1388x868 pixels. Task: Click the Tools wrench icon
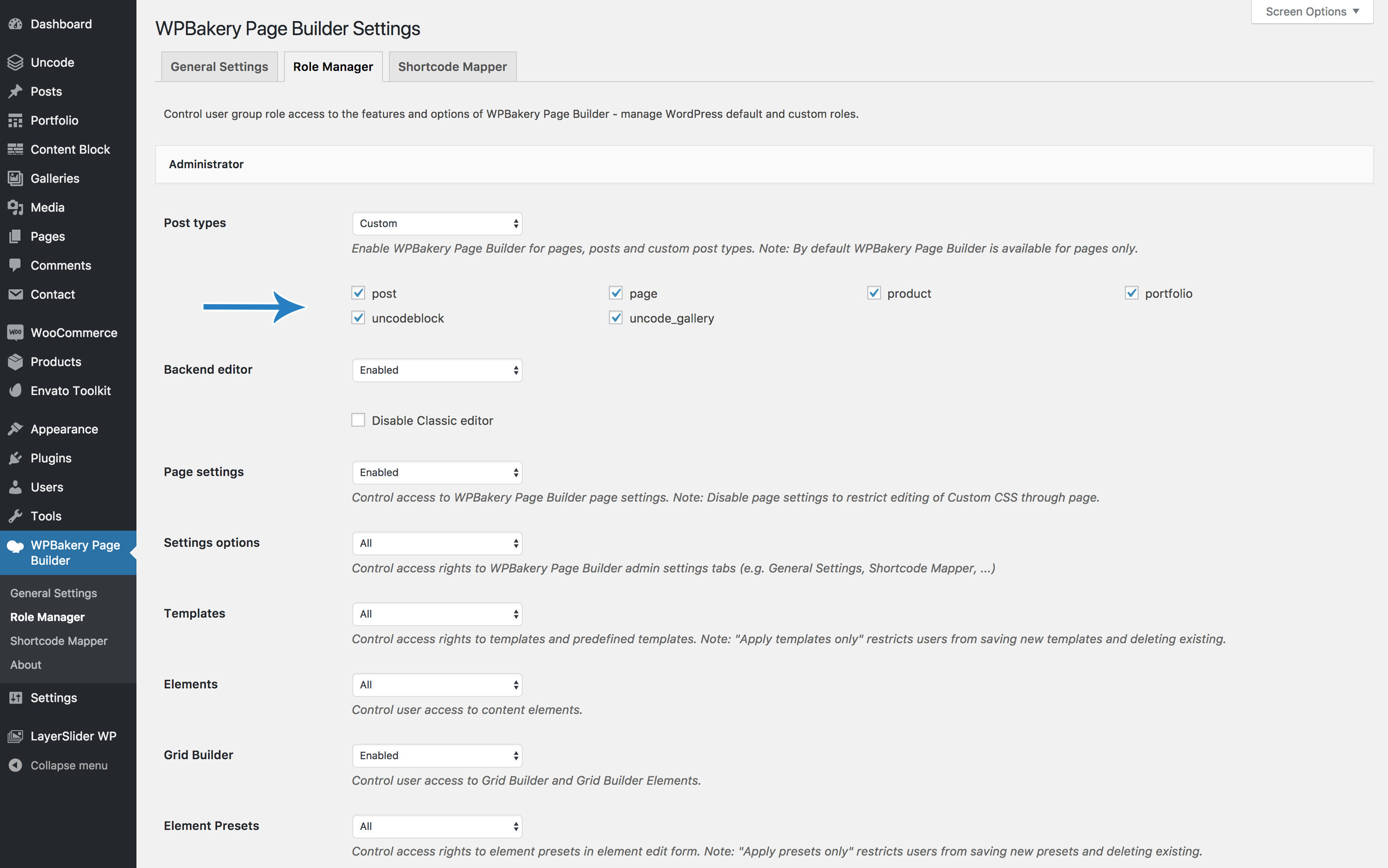click(x=15, y=516)
